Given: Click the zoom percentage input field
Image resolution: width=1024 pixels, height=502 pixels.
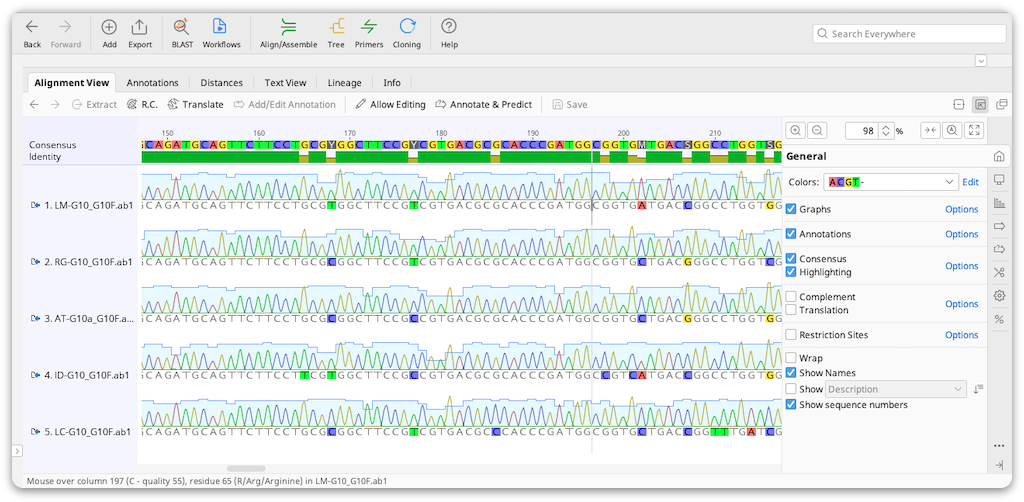Looking at the screenshot, I should (862, 131).
